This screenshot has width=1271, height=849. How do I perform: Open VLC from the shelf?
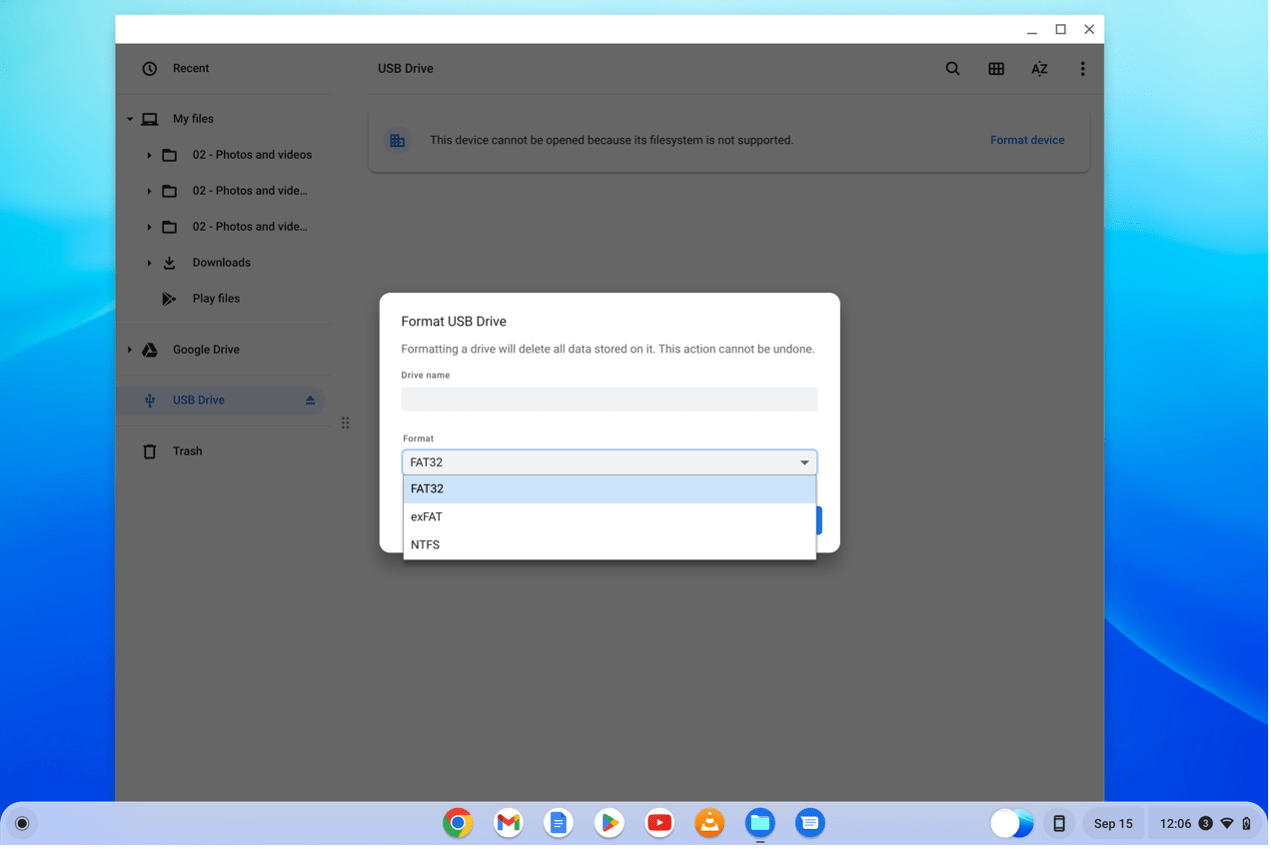click(x=709, y=823)
